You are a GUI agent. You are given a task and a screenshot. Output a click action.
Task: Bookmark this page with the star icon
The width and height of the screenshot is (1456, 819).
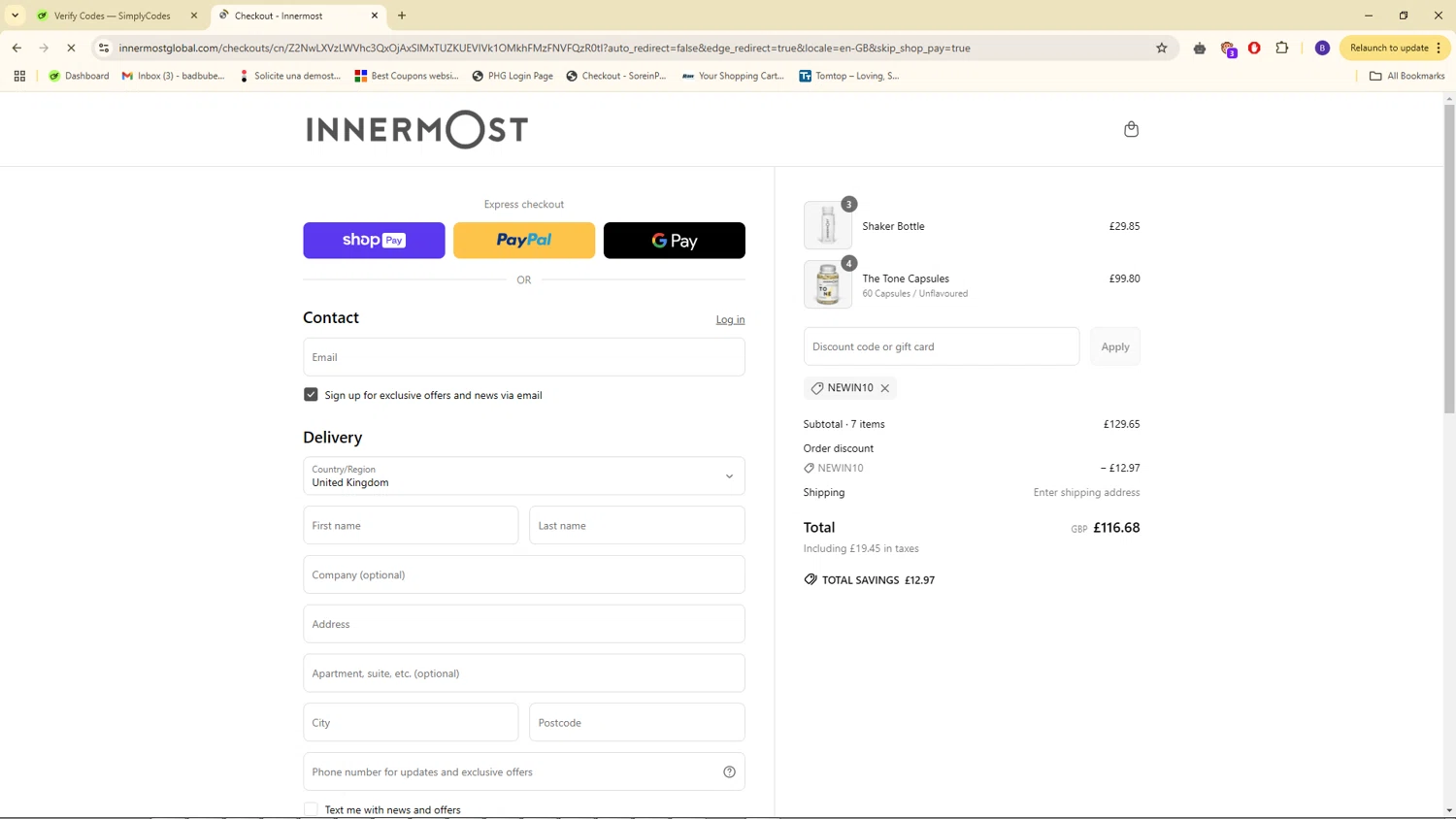(1161, 48)
